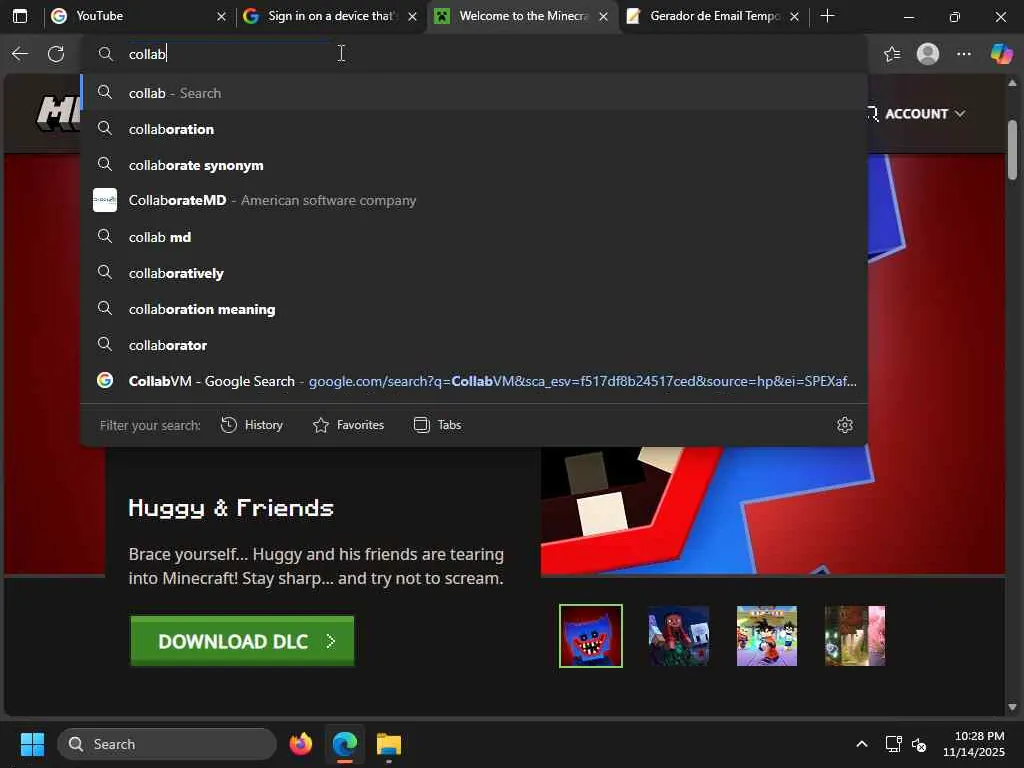
Task: Open the network display tray icon
Action: click(x=893, y=744)
